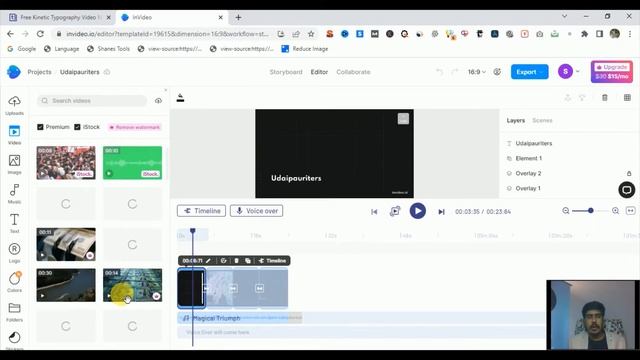The height and width of the screenshot is (360, 640).
Task: Click the Timeline button above the ruler
Action: pos(201,211)
